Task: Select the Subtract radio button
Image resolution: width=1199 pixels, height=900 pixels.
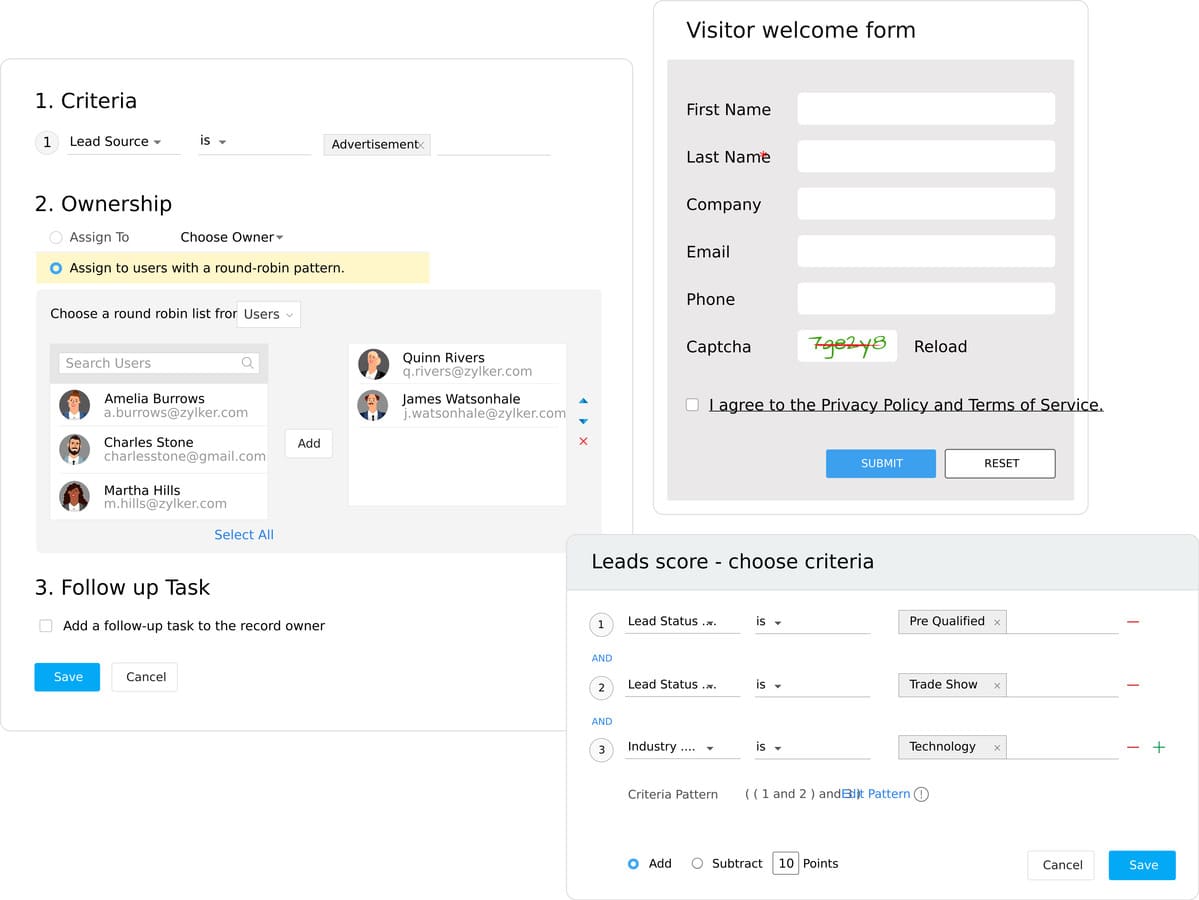Action: coord(697,863)
